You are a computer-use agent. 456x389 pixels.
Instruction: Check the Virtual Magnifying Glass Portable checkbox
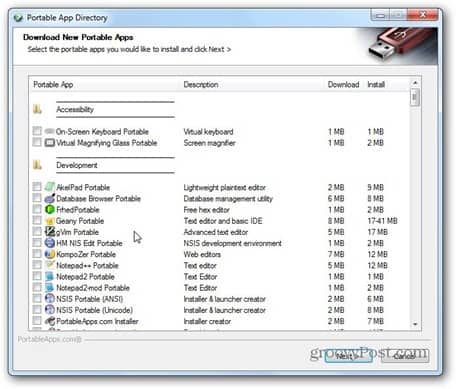pos(37,142)
